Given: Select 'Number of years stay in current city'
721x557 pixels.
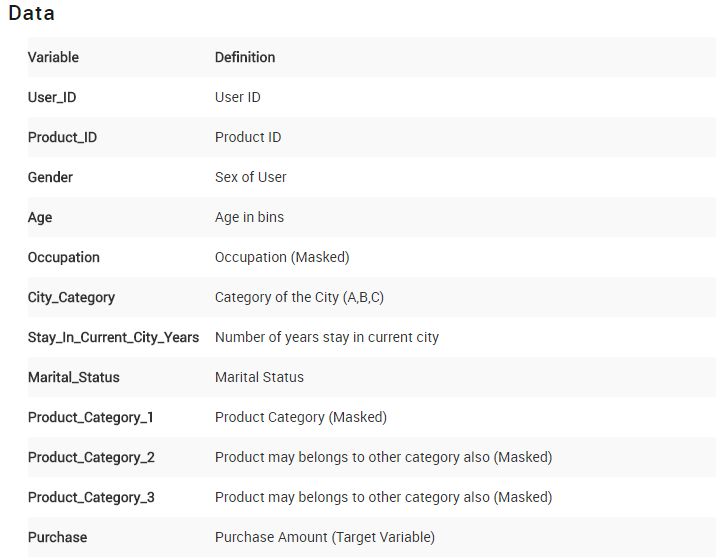Looking at the screenshot, I should pos(327,337).
